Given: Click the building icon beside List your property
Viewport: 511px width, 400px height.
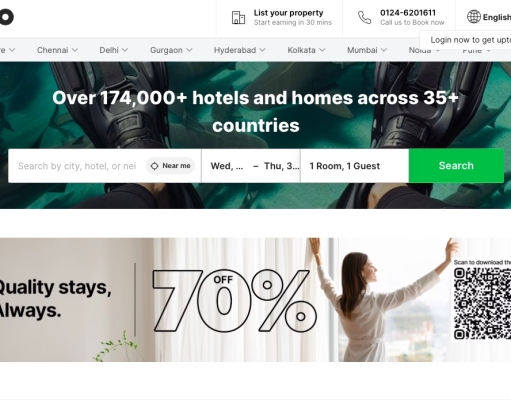Looking at the screenshot, I should 238,18.
